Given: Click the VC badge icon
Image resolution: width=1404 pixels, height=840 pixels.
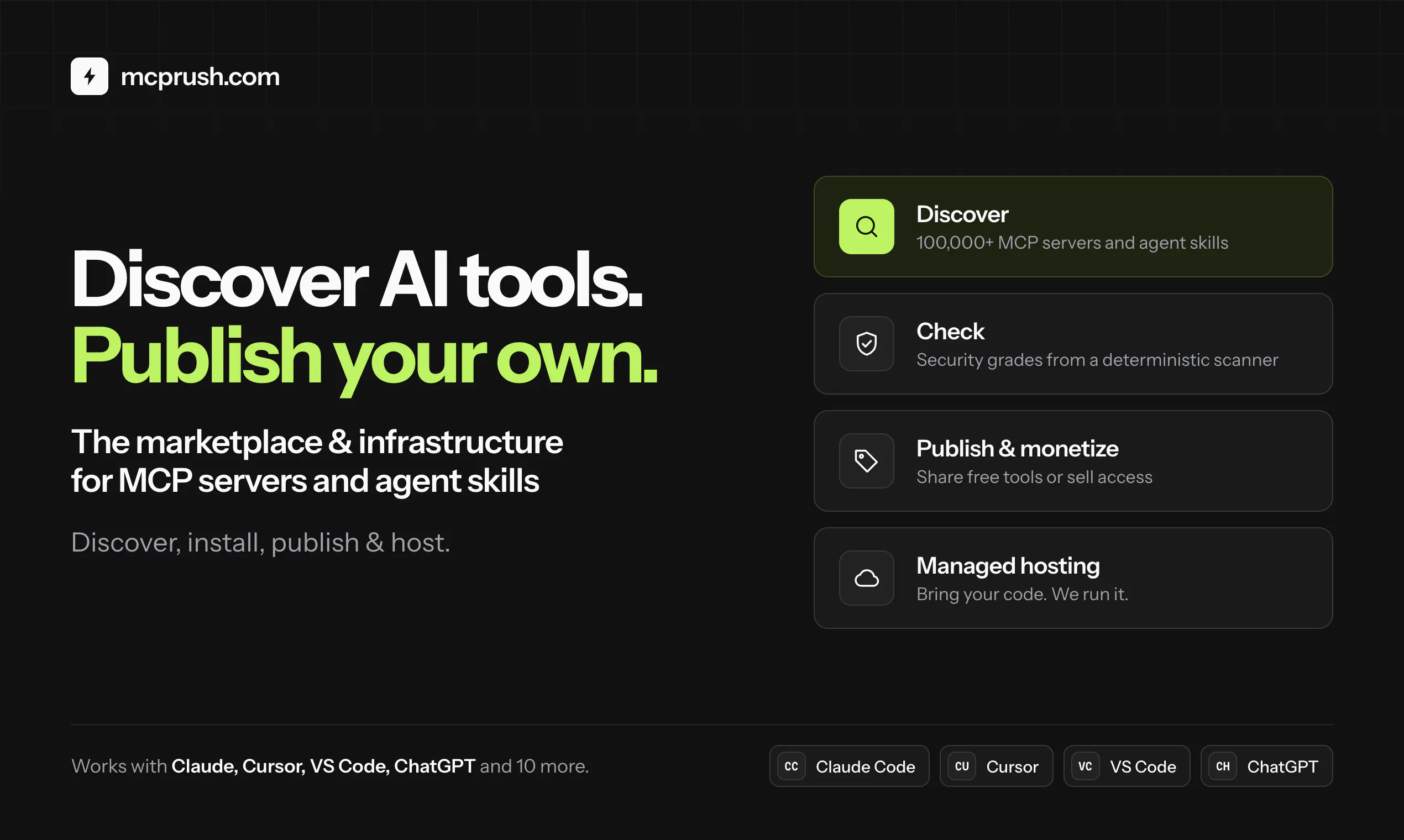Looking at the screenshot, I should pyautogui.click(x=1085, y=767).
